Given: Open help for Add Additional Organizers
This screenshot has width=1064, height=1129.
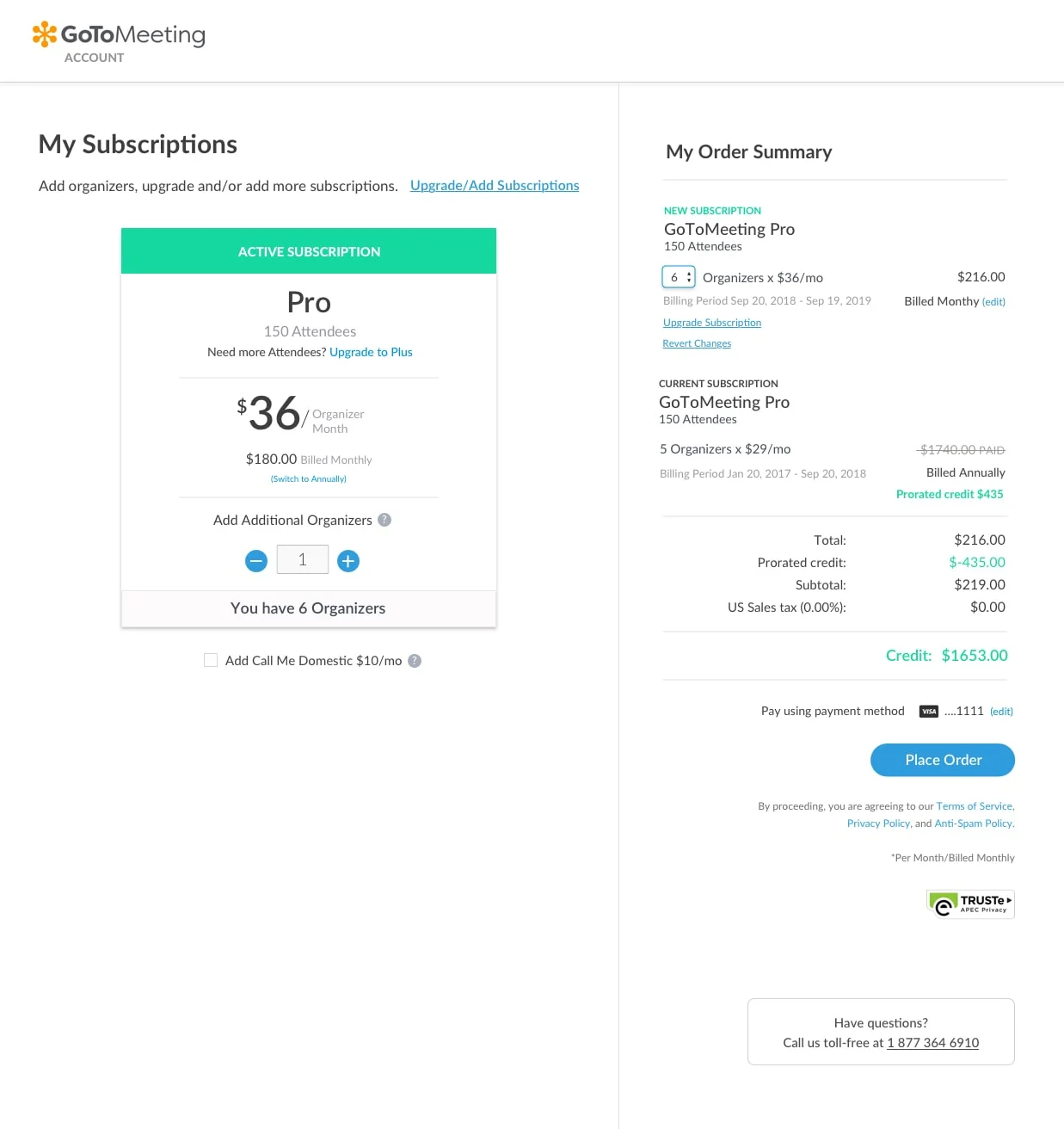Looking at the screenshot, I should click(384, 520).
